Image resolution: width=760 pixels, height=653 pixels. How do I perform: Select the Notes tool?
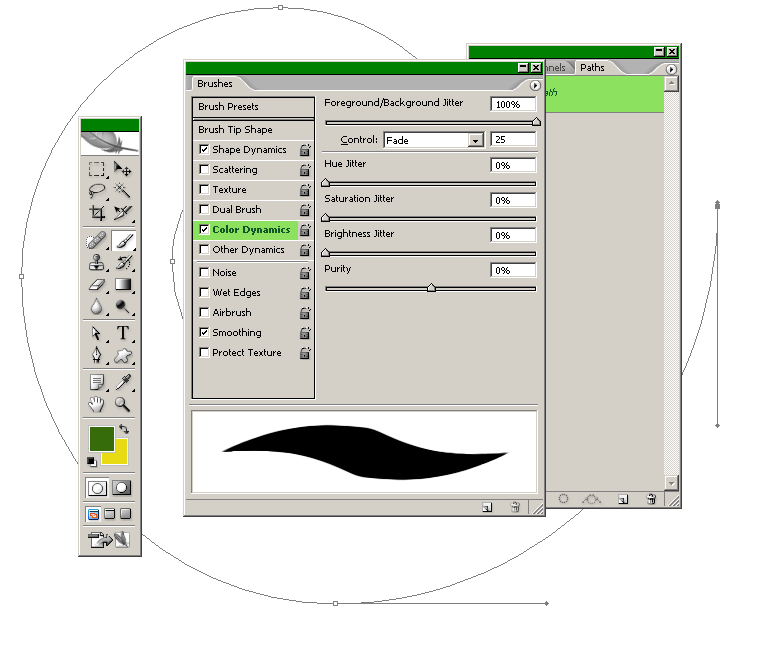click(96, 382)
